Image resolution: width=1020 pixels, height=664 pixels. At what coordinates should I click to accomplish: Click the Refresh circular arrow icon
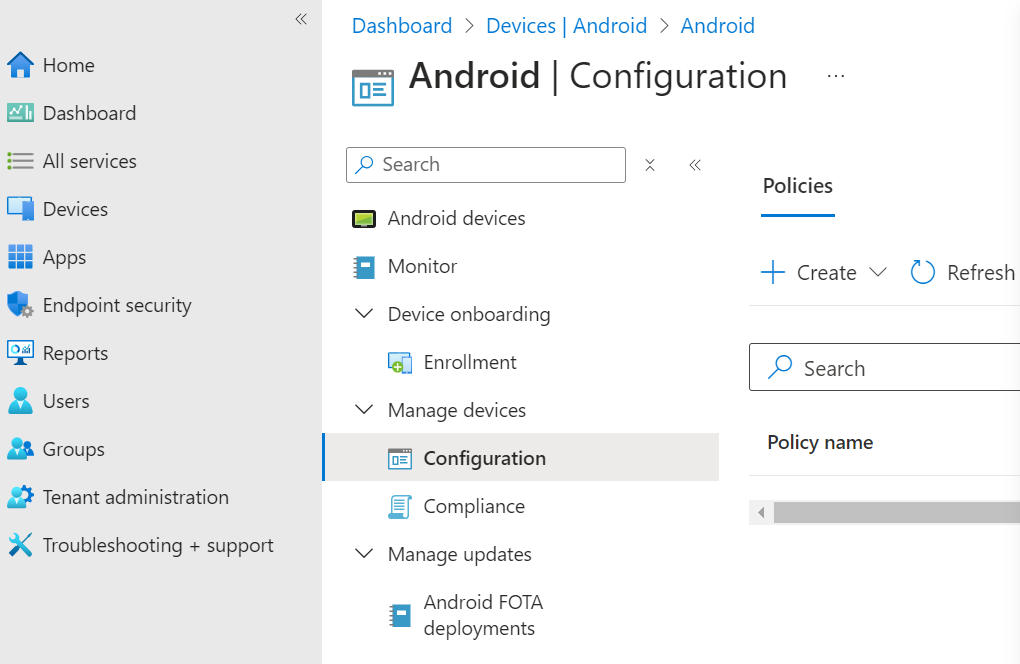point(922,272)
